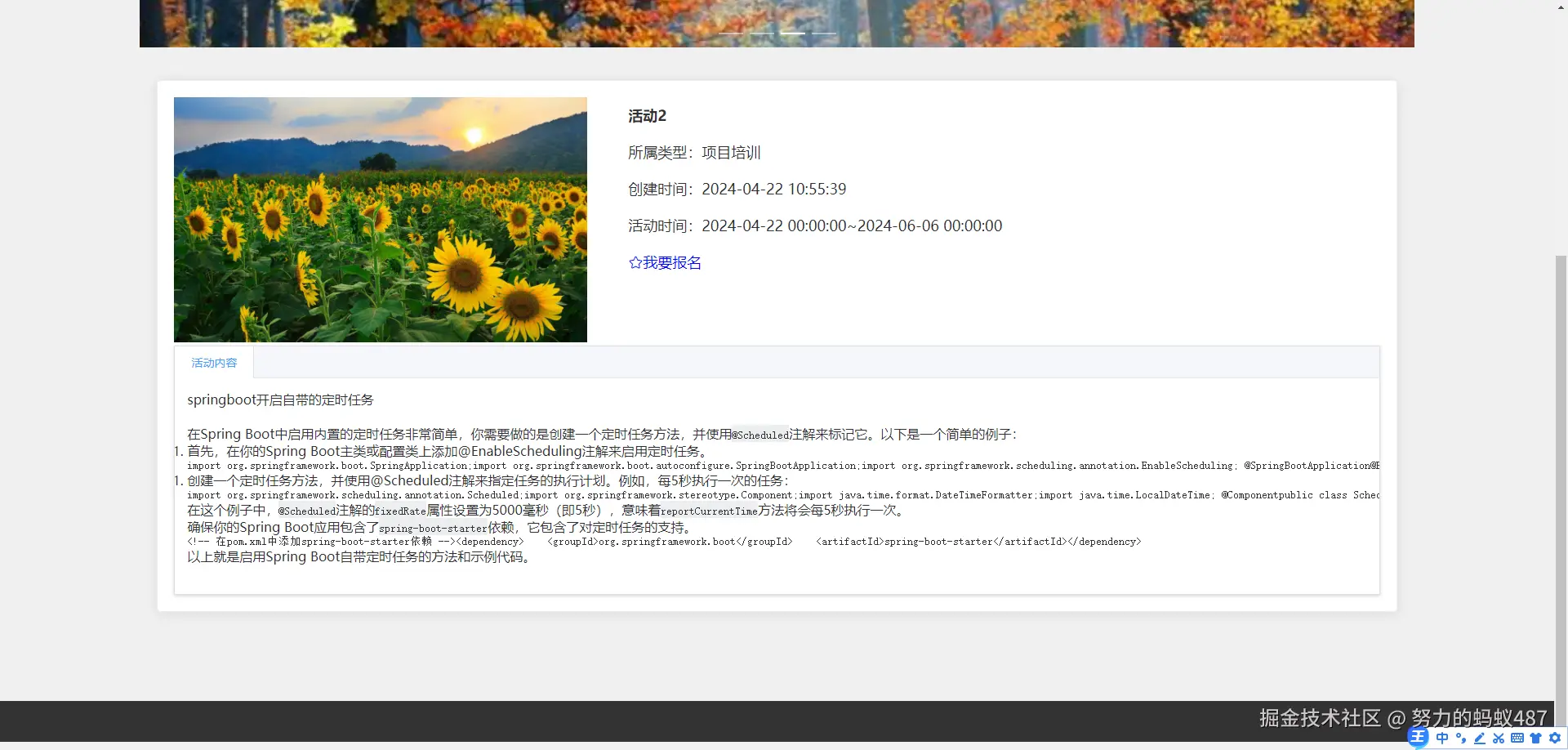The height and width of the screenshot is (750, 1568).
Task: Click the 我要报名 signup link
Action: pyautogui.click(x=671, y=262)
